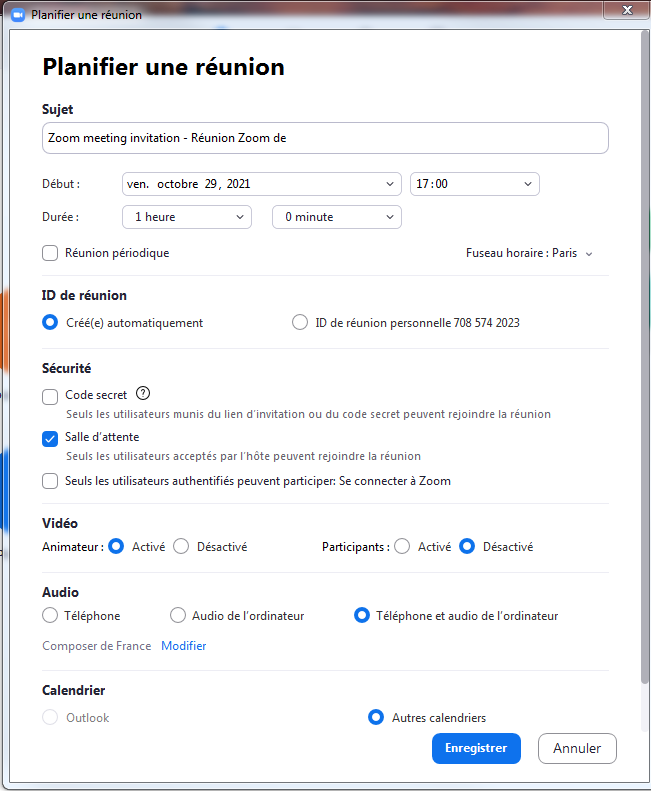Screen dimensions: 651x791
Task: Click into the Sujet text field
Action: tap(325, 138)
